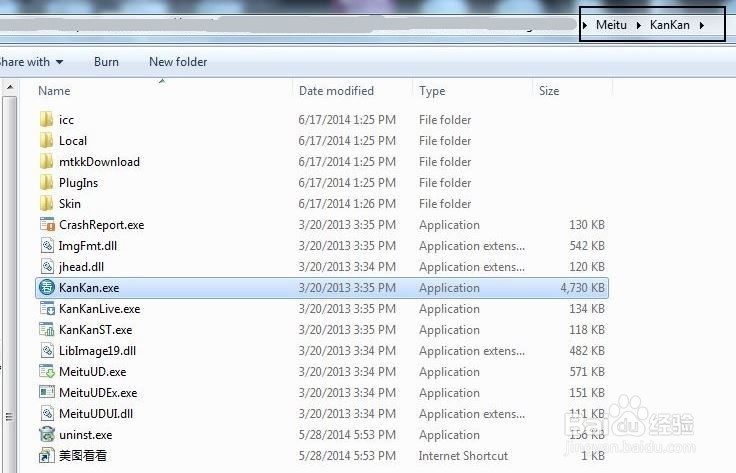Select the file name ImgFmt.dll
The image size is (736, 473).
point(88,246)
